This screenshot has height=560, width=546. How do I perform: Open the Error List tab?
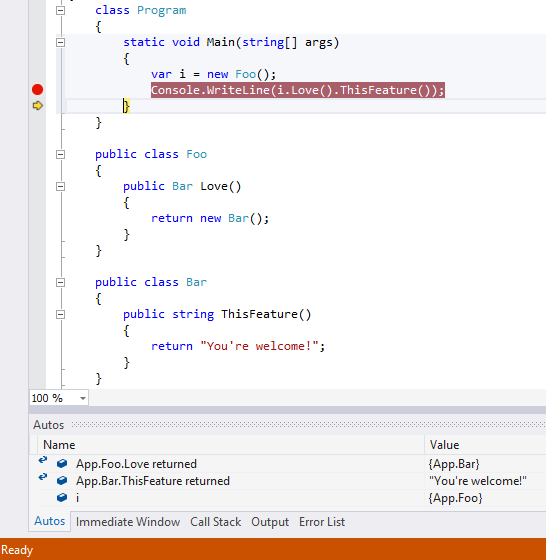[322, 522]
